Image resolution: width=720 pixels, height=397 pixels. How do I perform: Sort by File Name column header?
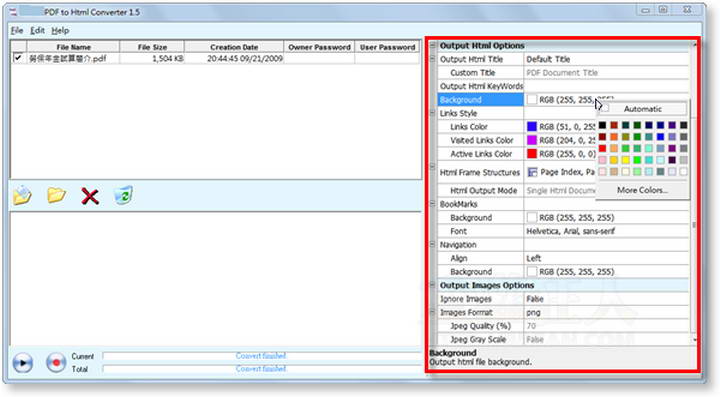pyautogui.click(x=73, y=47)
